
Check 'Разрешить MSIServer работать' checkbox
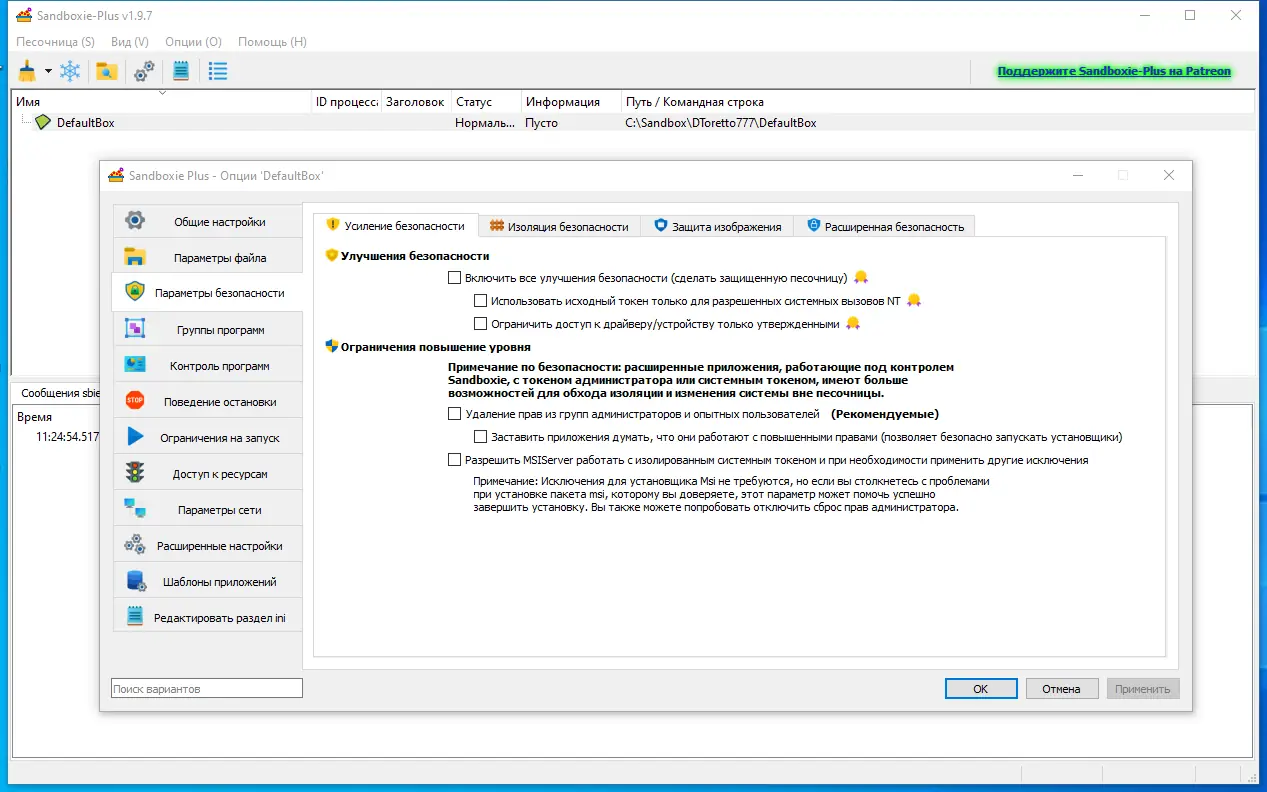455,460
